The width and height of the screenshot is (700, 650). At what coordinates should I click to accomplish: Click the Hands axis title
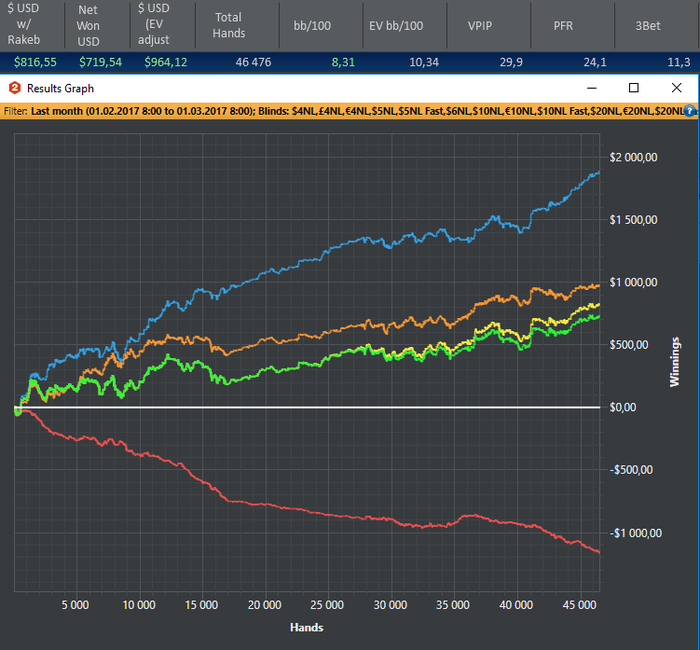point(307,627)
